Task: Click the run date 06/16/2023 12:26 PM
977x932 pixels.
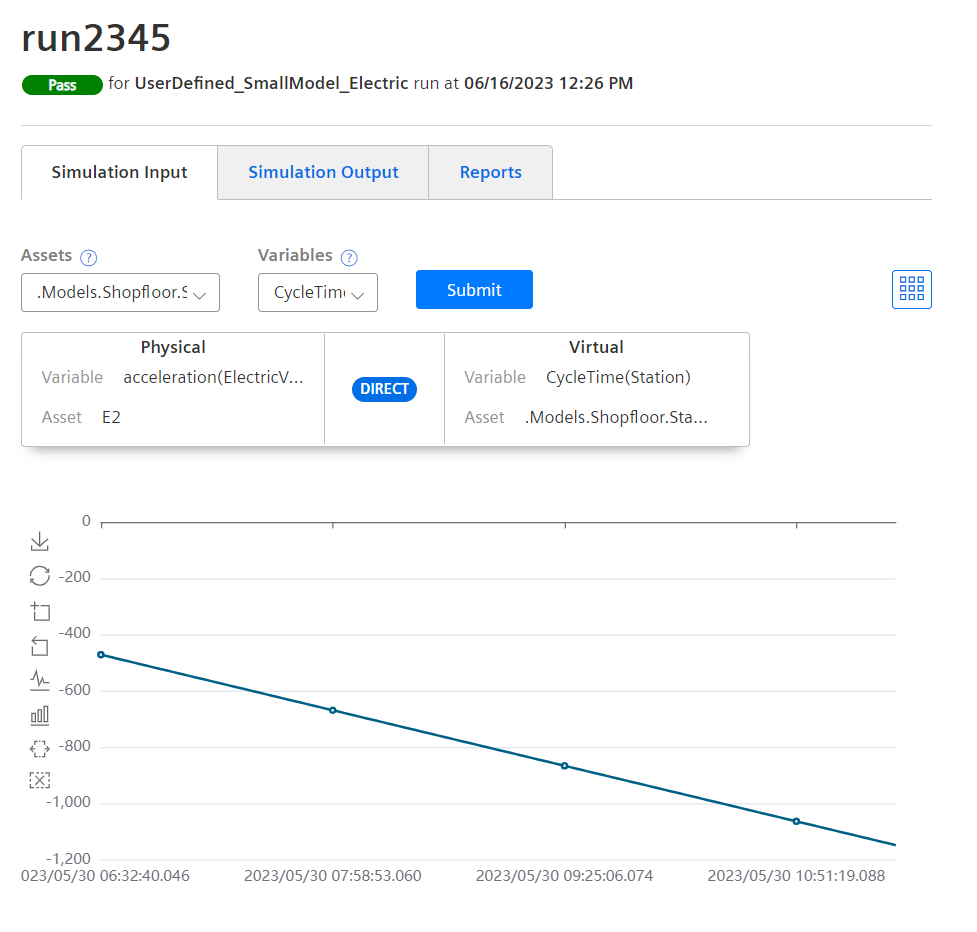Action: [x=548, y=83]
